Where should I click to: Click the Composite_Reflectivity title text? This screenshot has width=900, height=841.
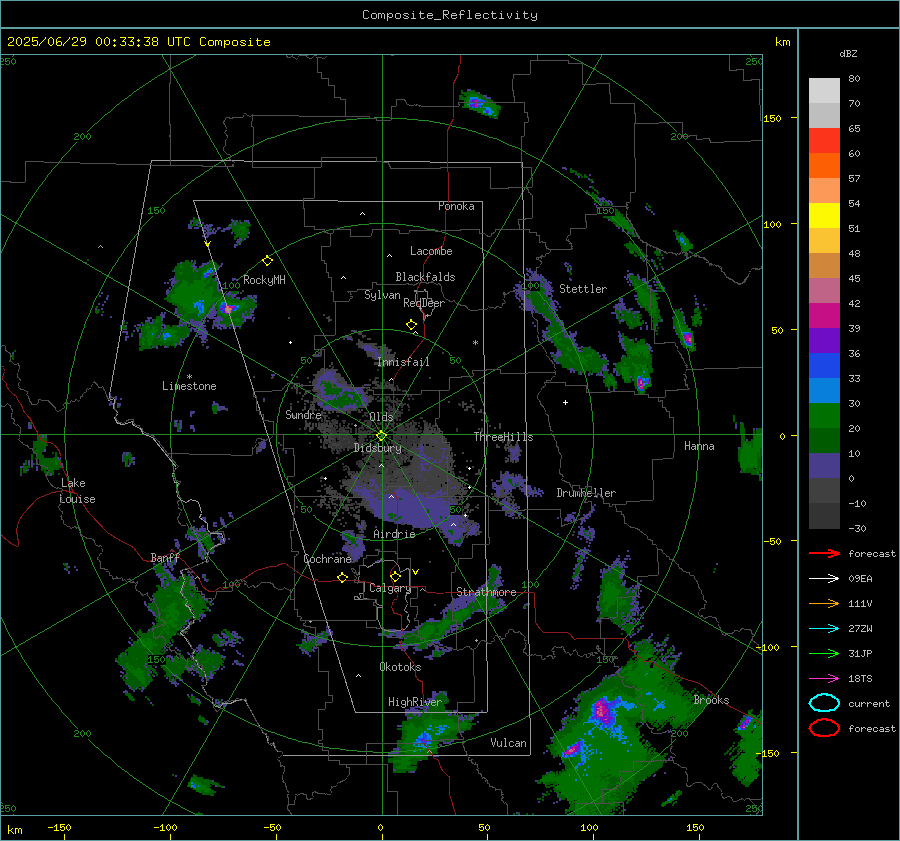tap(450, 15)
